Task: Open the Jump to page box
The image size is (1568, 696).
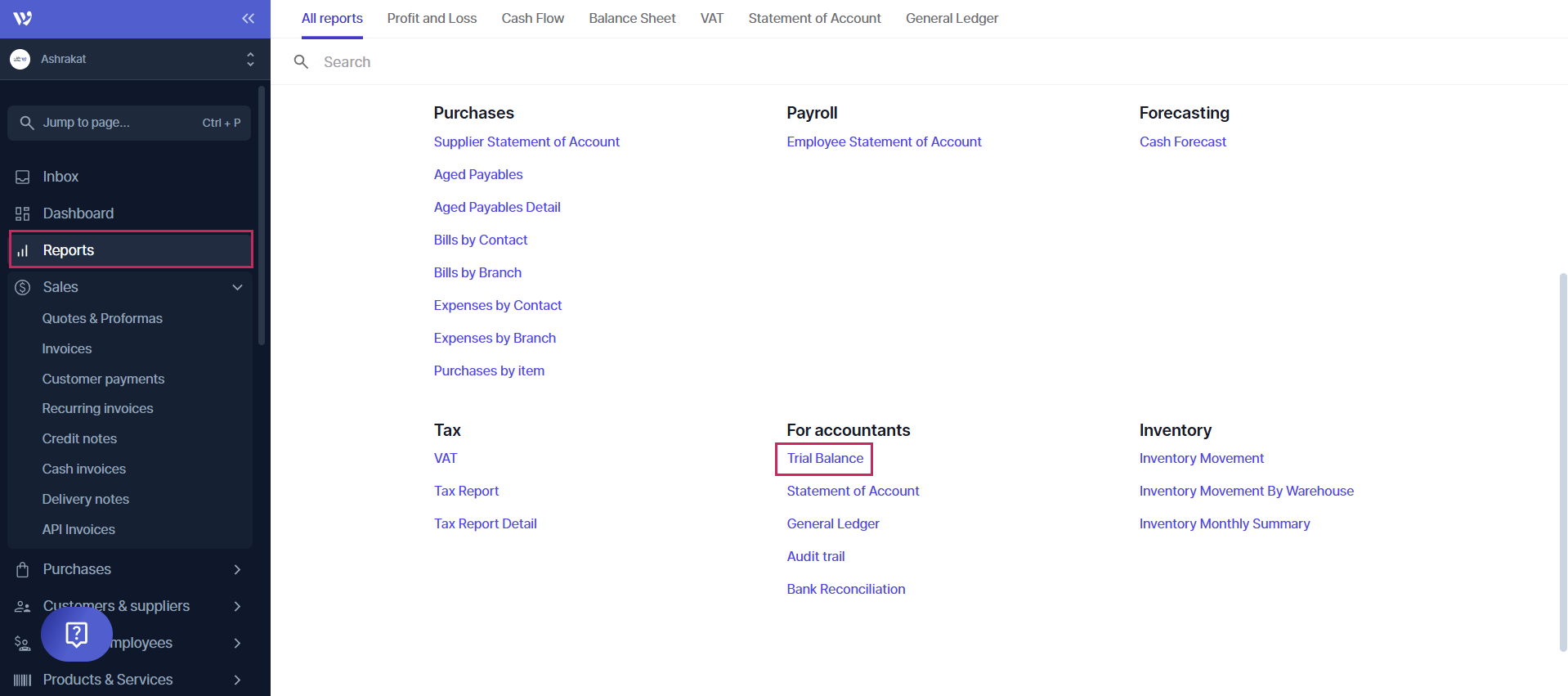Action: click(129, 123)
